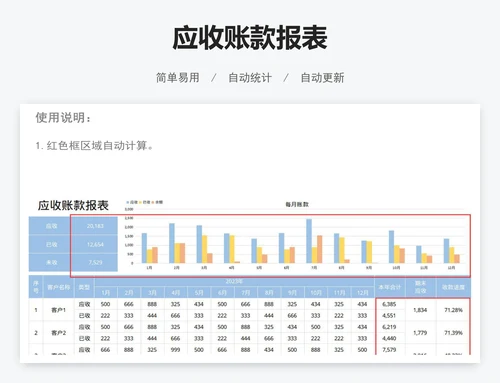This screenshot has width=500, height=383.
Task: Click the orange July bar in chart
Action: point(320,249)
